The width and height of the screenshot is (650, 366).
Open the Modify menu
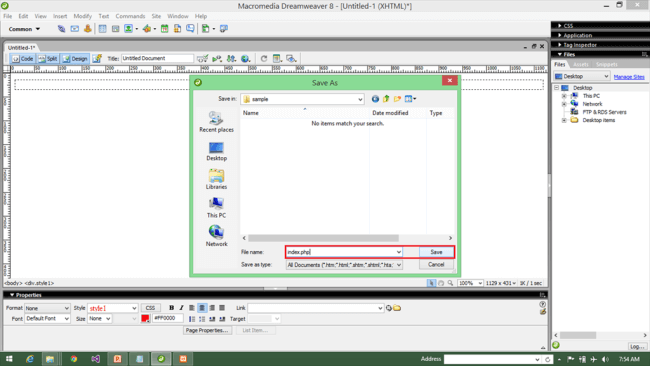point(82,16)
